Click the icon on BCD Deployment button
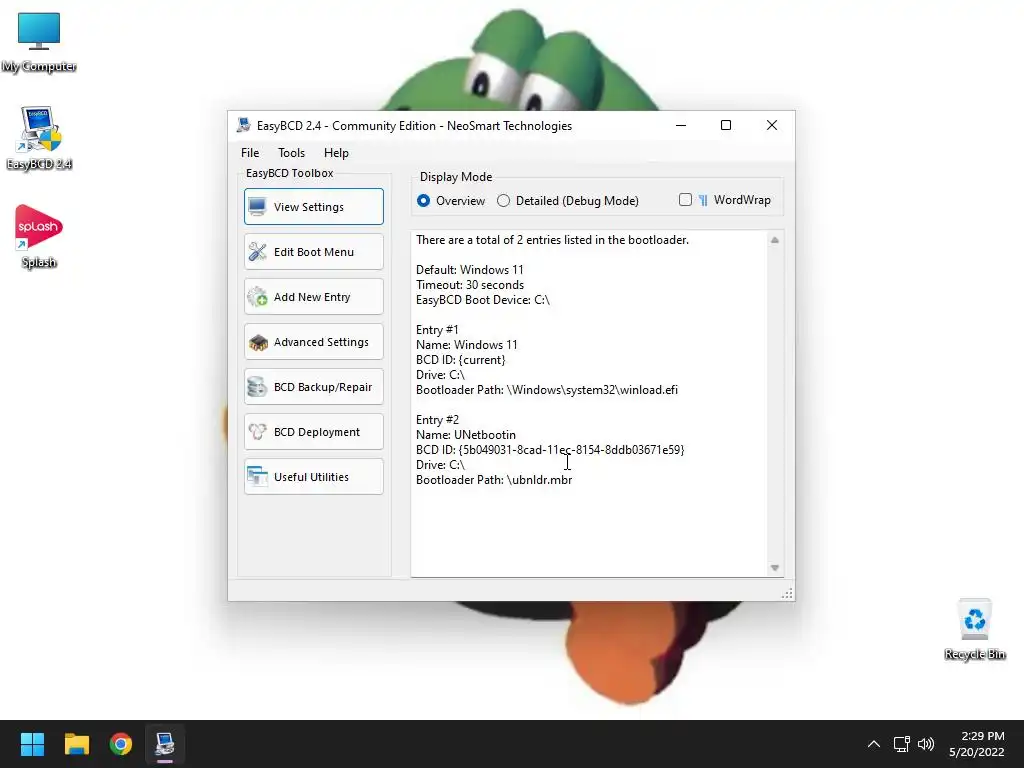The image size is (1024, 768). pos(257,432)
